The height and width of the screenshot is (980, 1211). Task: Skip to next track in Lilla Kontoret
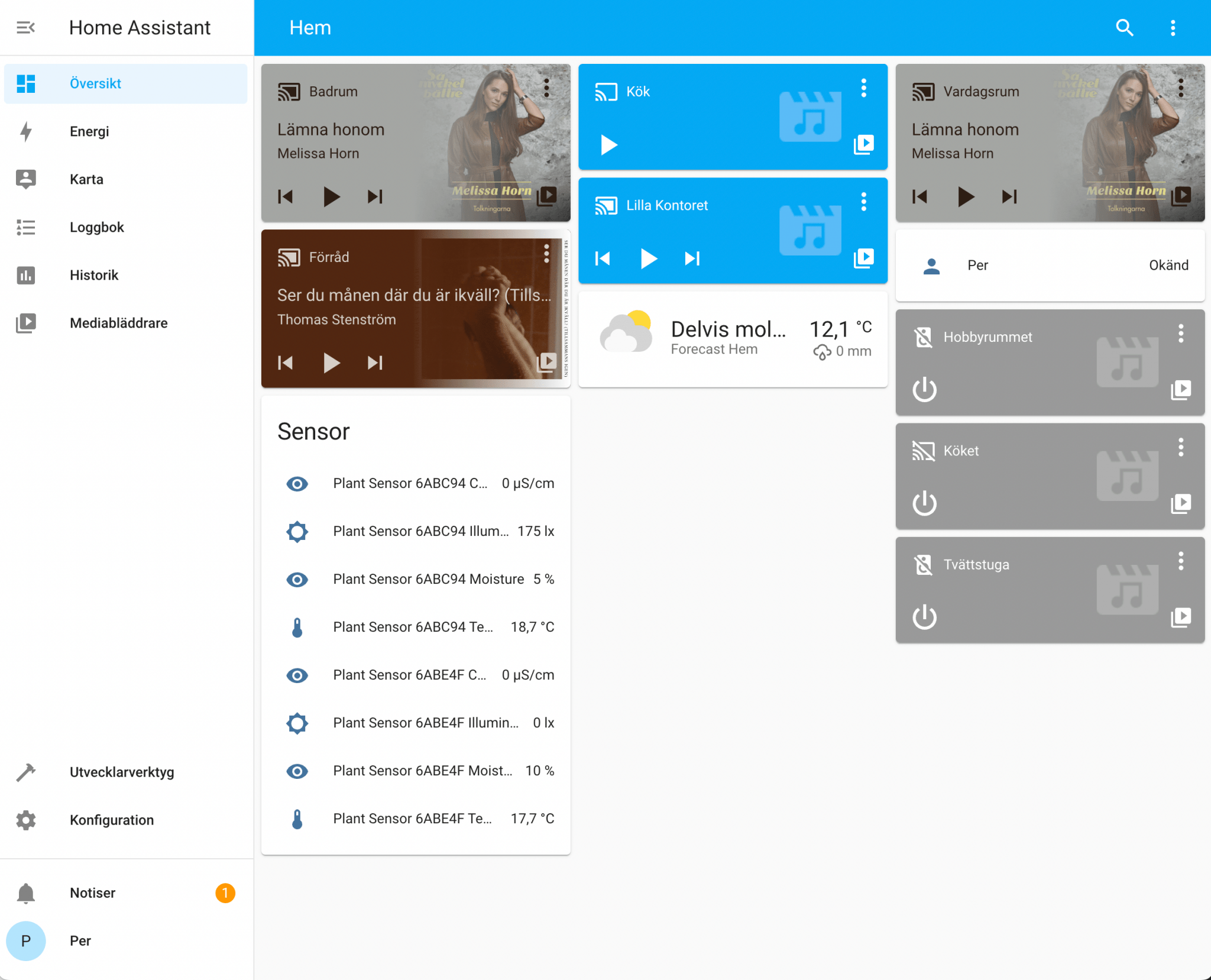pos(692,258)
